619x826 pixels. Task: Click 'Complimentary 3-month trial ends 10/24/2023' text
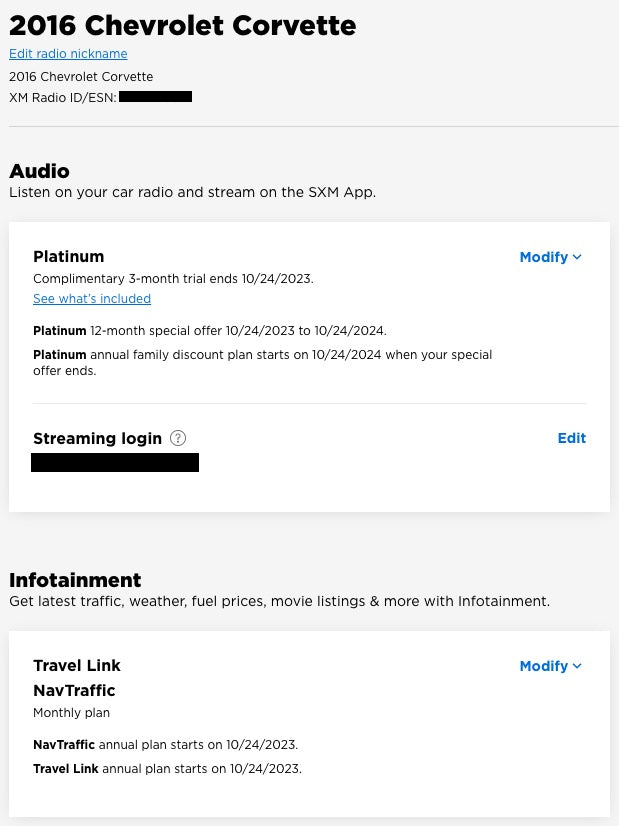pyautogui.click(x=173, y=279)
